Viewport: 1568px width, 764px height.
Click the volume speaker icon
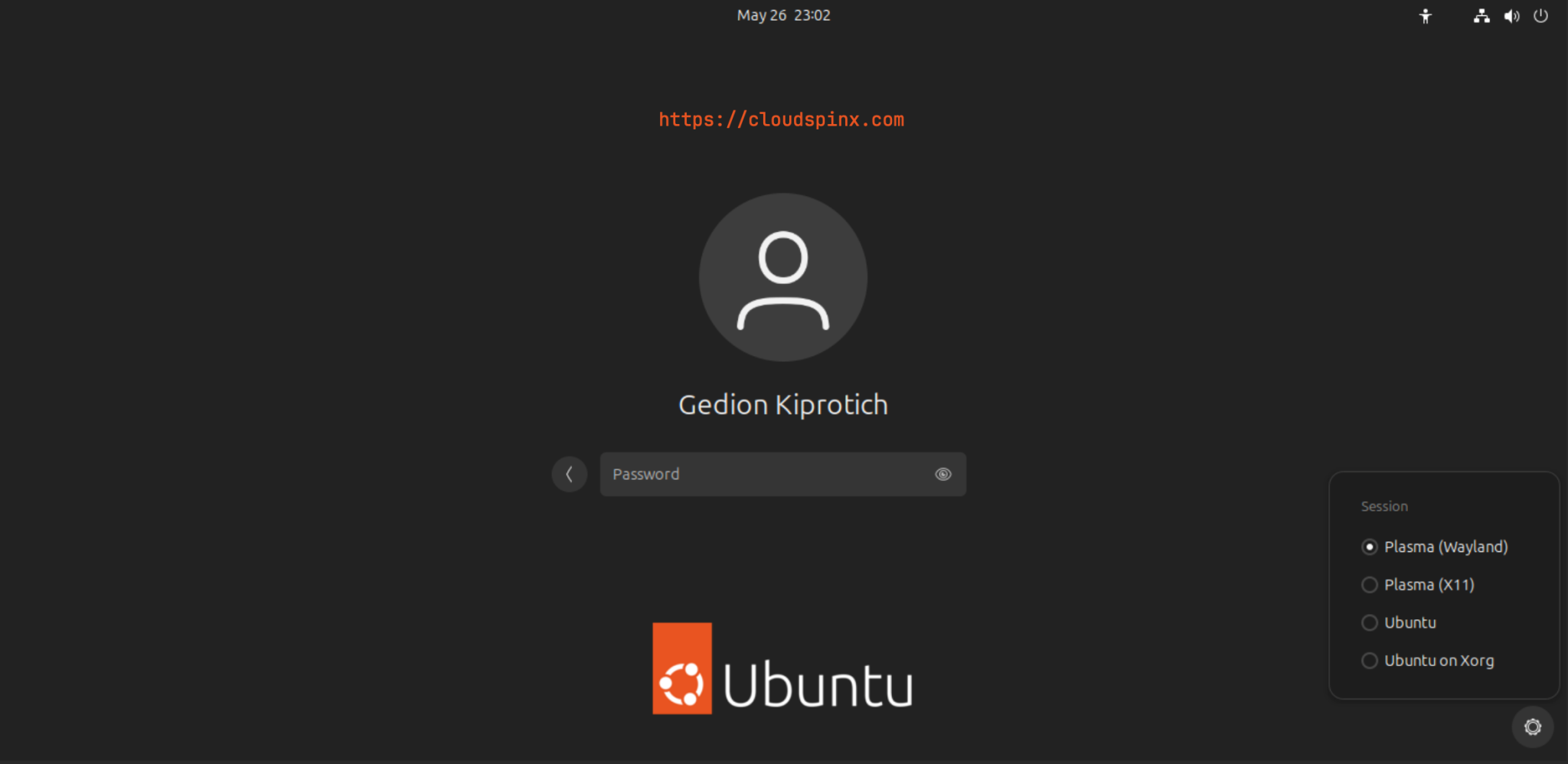click(1511, 16)
